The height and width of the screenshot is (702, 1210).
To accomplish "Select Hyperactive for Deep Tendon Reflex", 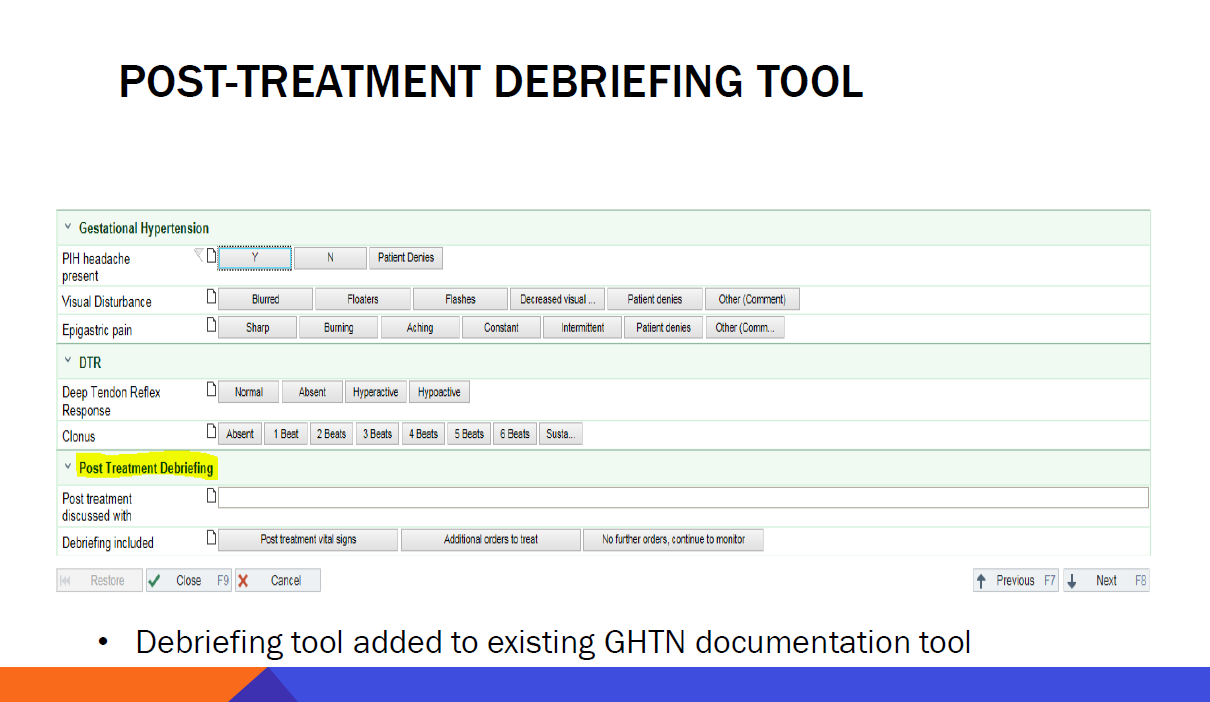I will [x=375, y=392].
